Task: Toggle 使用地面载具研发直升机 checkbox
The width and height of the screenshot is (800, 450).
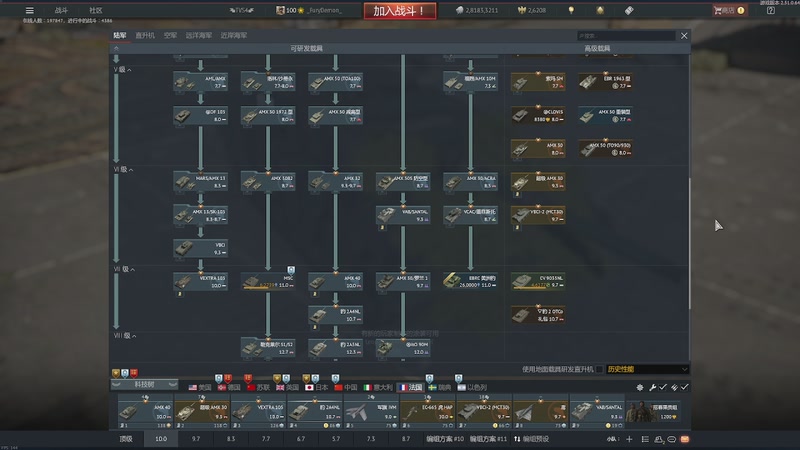Action: pos(599,369)
